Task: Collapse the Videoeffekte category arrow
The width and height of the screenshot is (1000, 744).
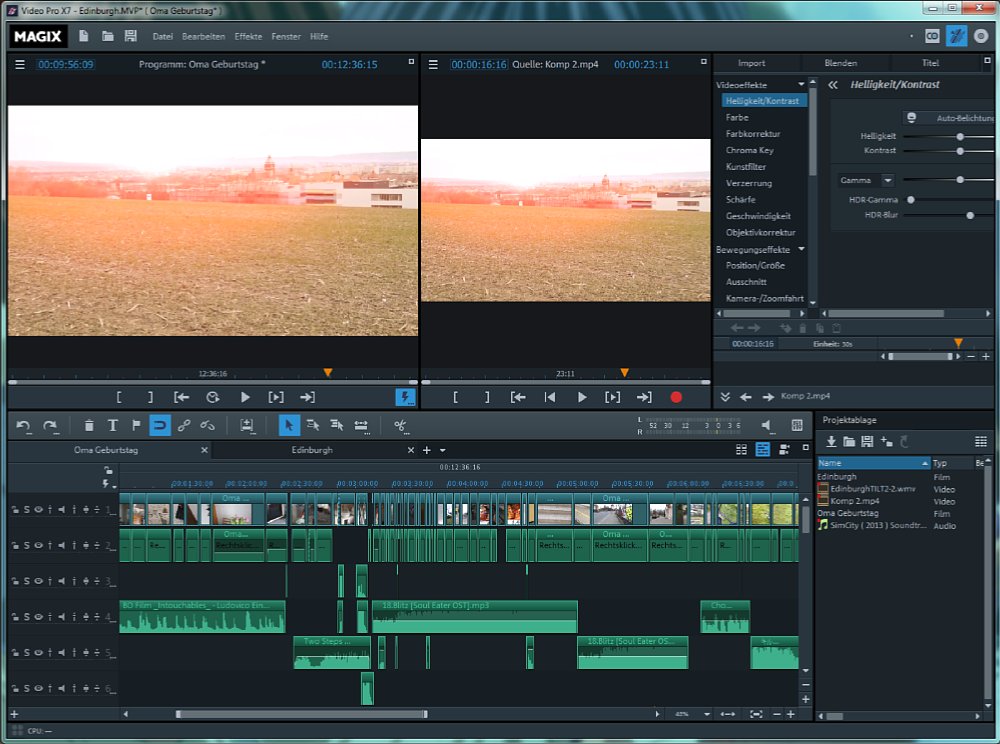Action: (802, 84)
